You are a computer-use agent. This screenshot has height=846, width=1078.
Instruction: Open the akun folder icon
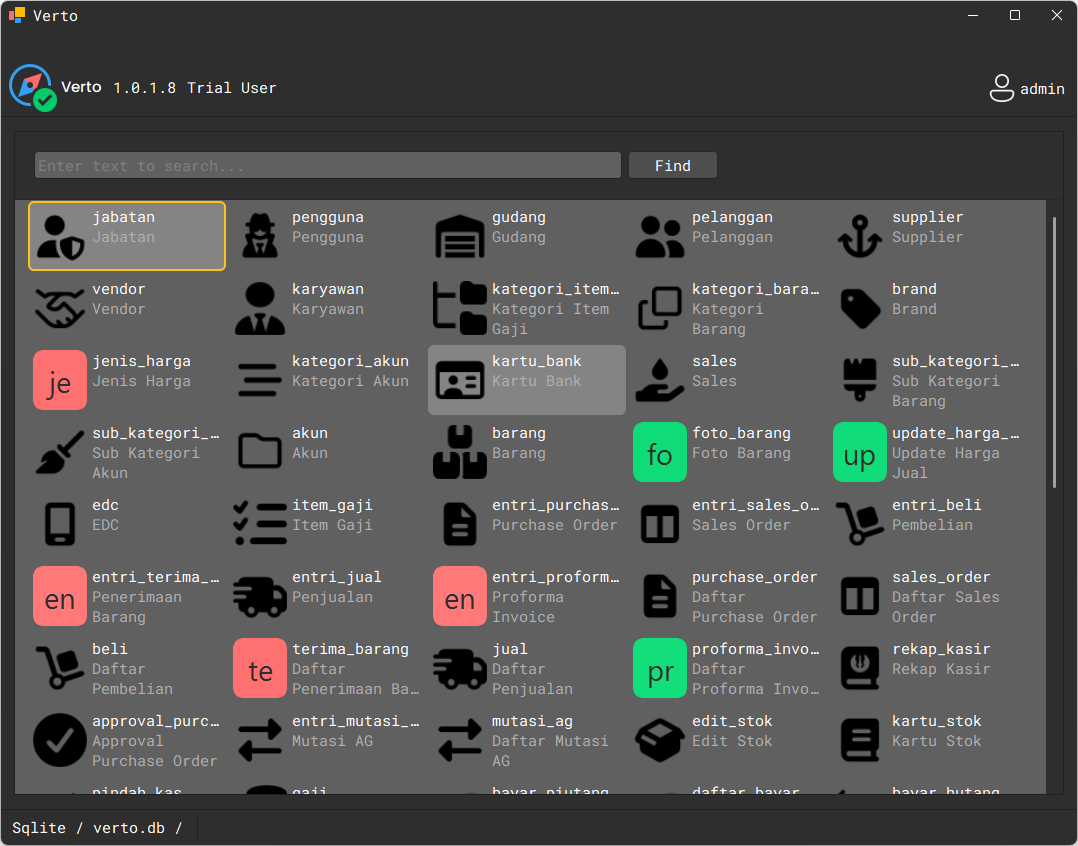click(260, 452)
